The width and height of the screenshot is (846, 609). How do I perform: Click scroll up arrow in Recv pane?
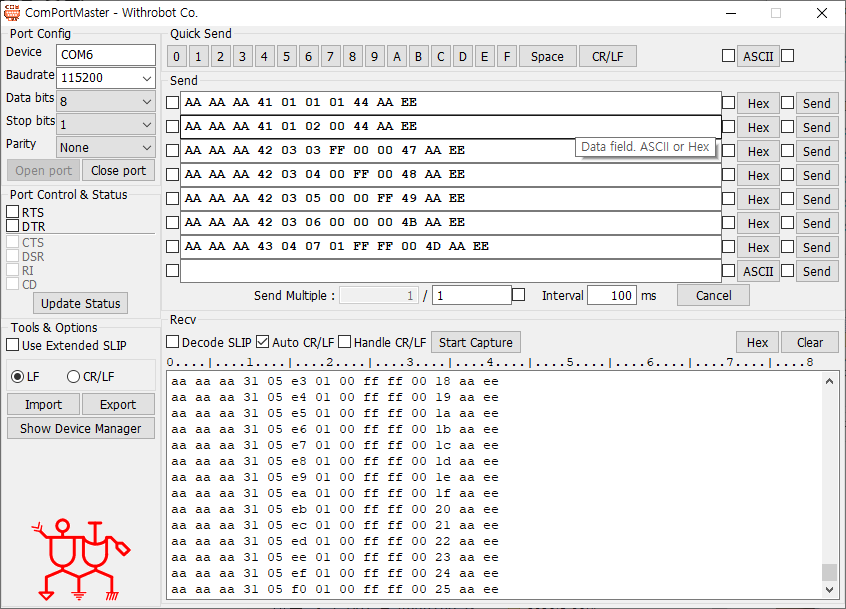[x=829, y=381]
